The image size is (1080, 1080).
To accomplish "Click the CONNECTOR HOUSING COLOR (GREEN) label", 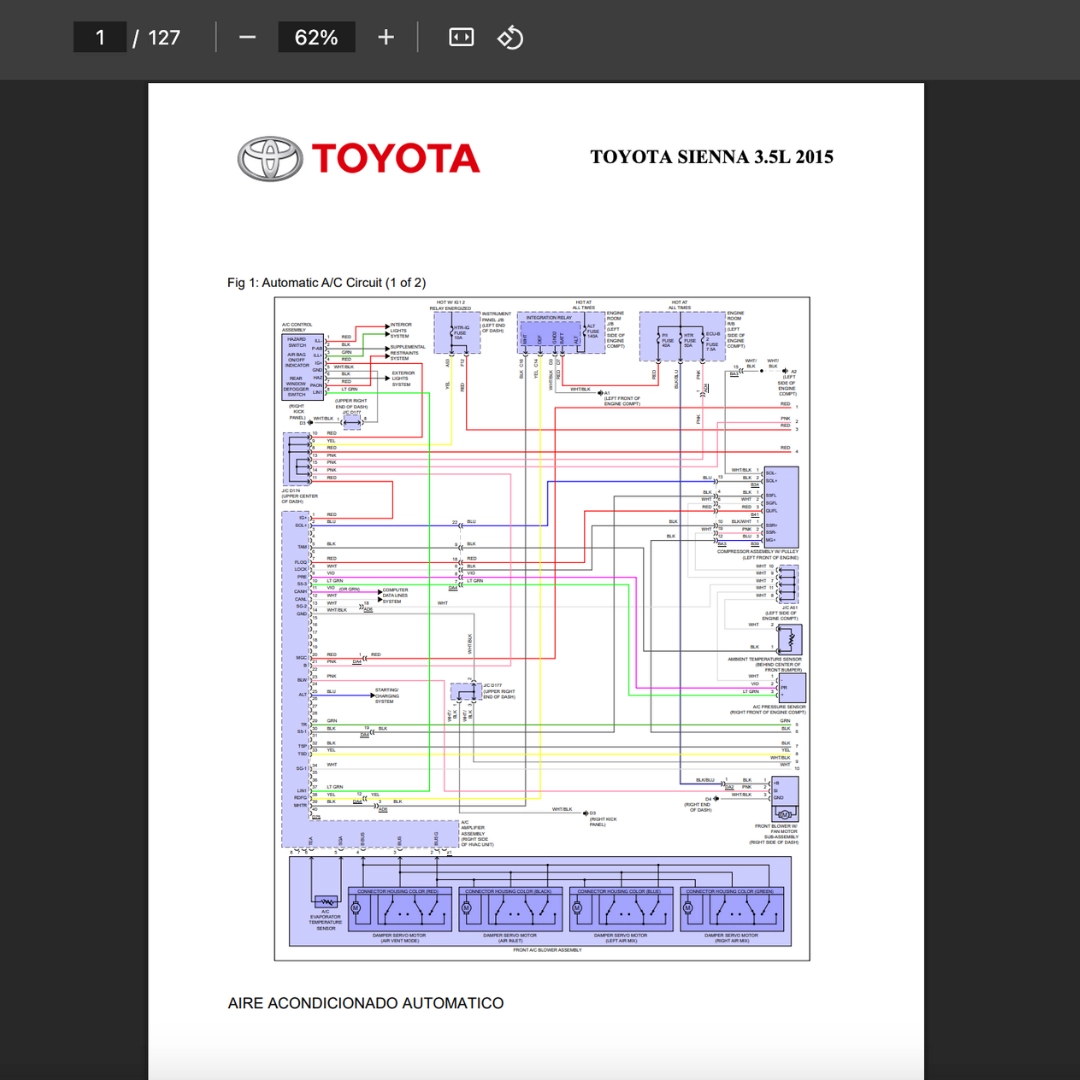I will point(730,891).
